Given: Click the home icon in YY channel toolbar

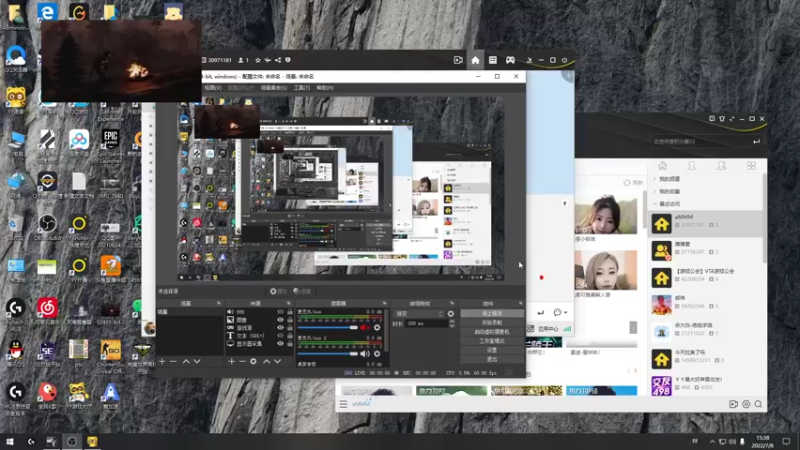Looking at the screenshot, I should tap(475, 60).
